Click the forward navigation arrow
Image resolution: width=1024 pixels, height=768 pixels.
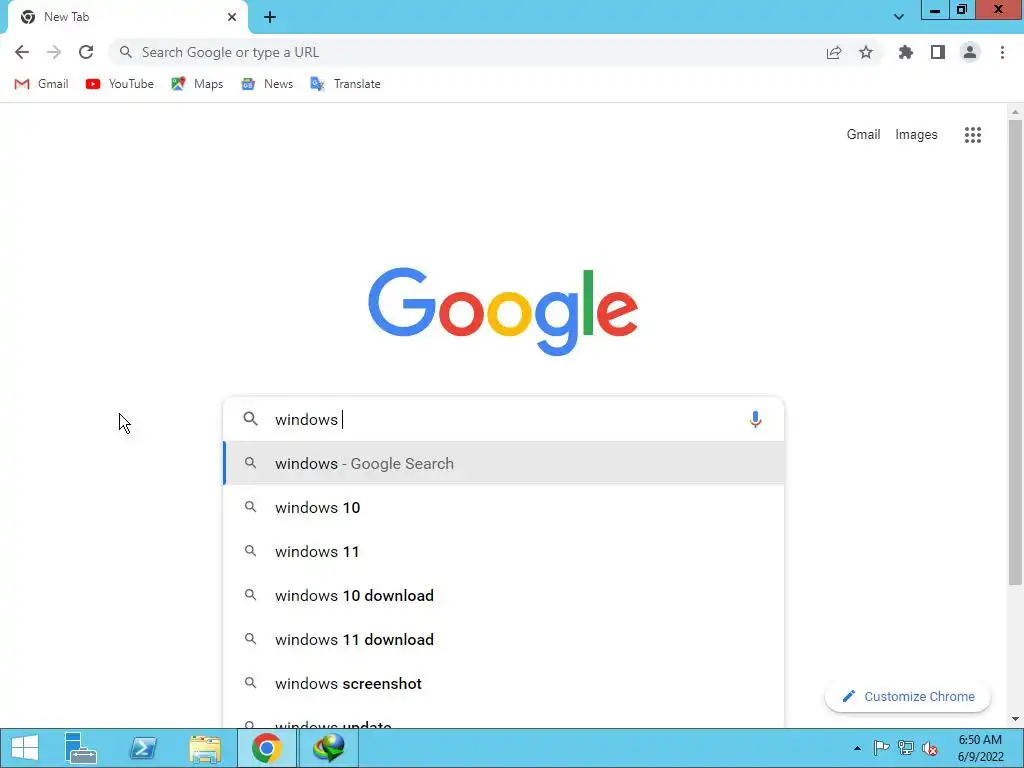(54, 52)
